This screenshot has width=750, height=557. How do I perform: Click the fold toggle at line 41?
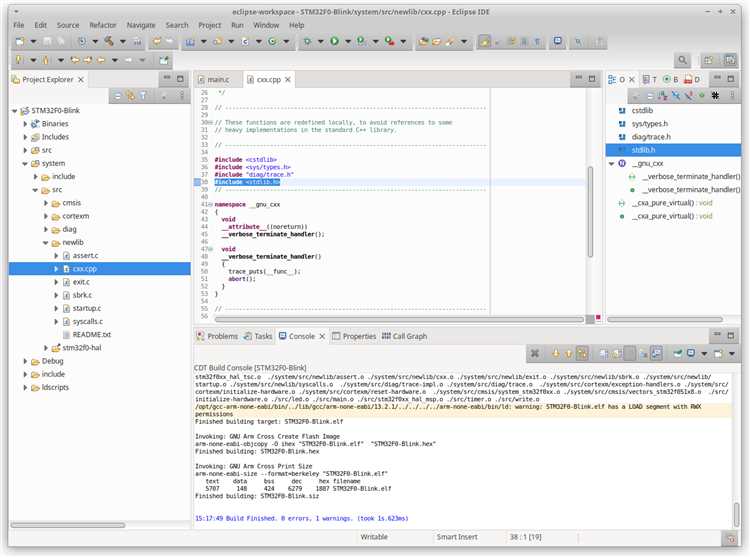210,205
